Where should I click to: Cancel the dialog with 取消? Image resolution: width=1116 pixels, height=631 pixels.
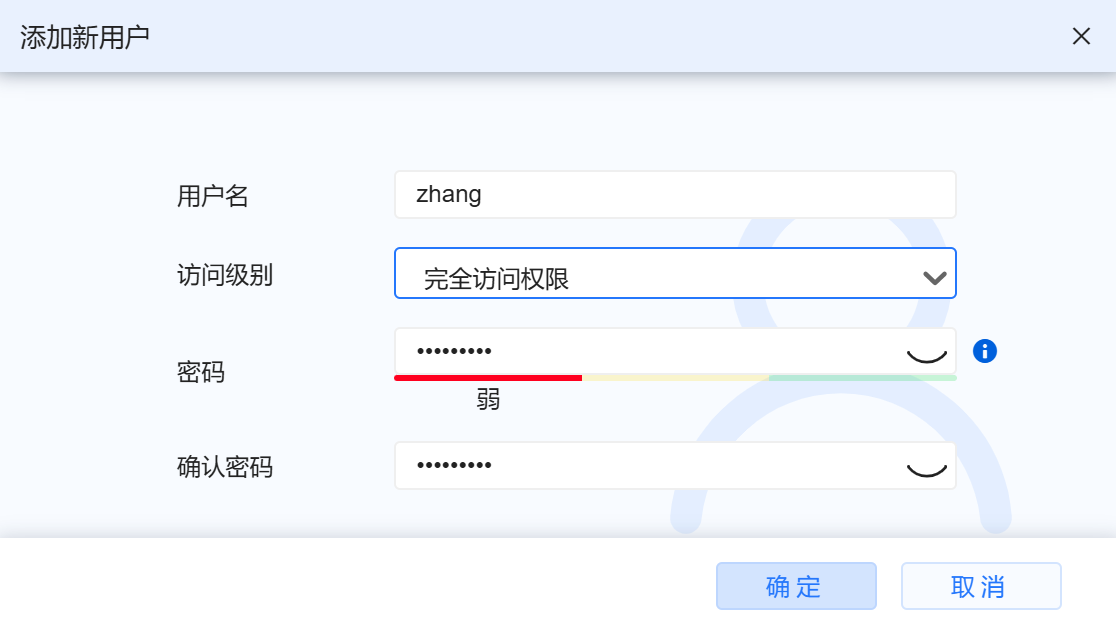pos(981,586)
